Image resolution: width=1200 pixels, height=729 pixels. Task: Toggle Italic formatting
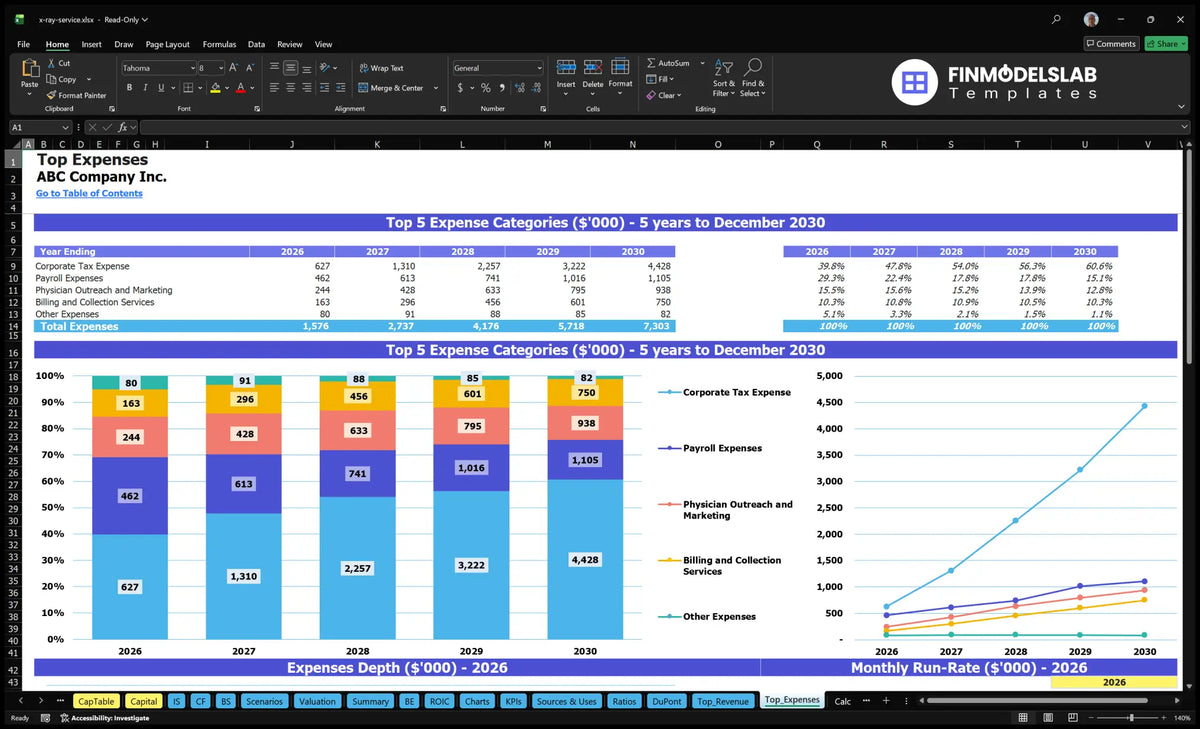144,88
